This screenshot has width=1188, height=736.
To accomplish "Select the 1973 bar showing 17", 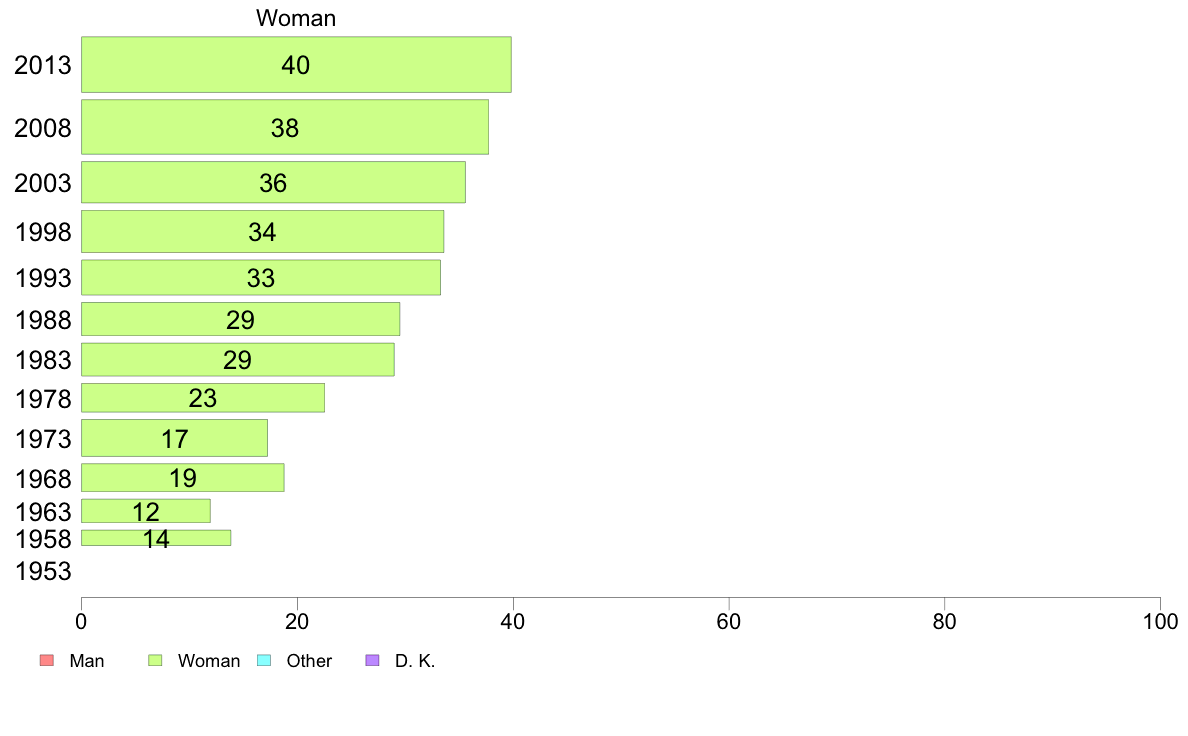I will point(174,438).
